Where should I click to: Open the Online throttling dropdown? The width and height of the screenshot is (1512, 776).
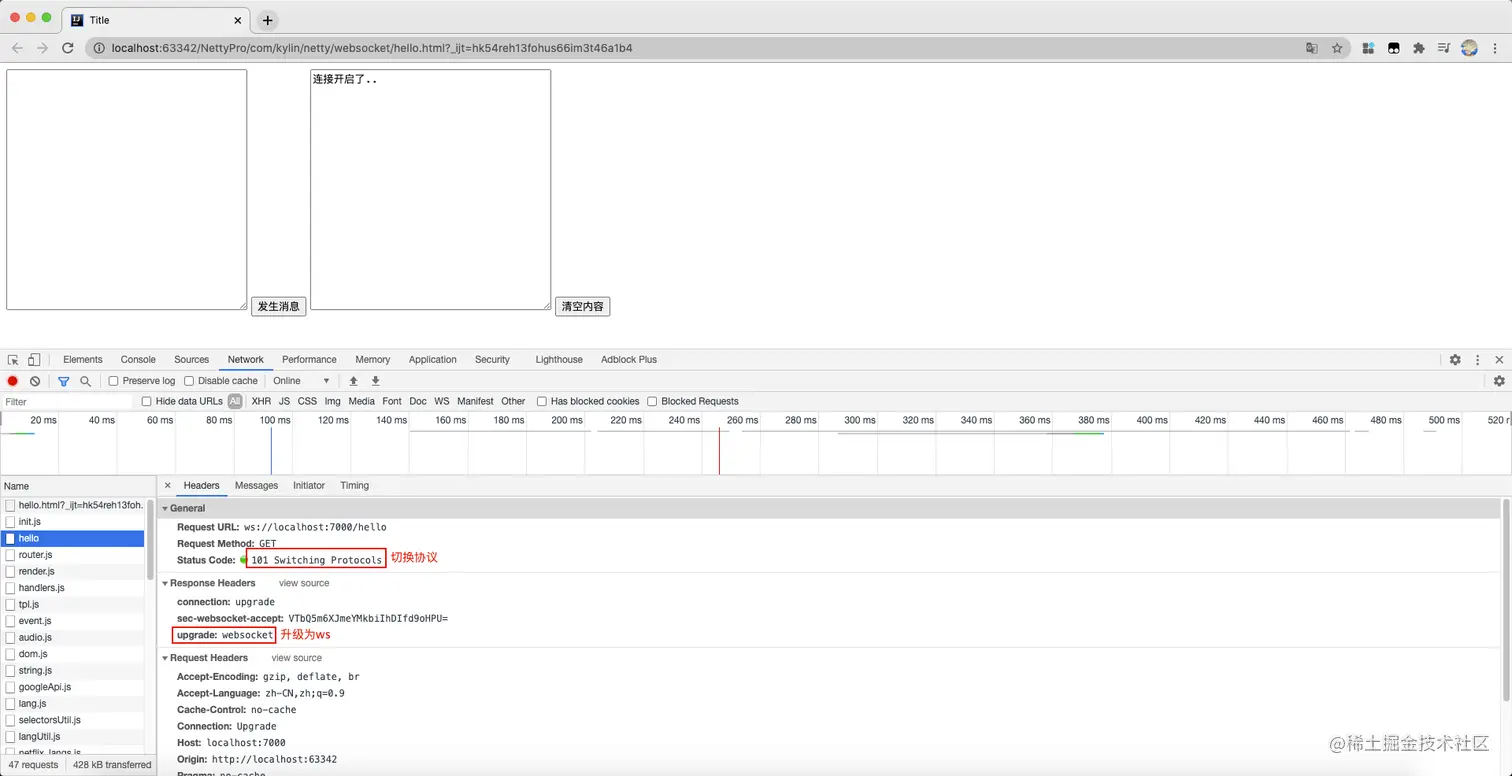click(301, 381)
